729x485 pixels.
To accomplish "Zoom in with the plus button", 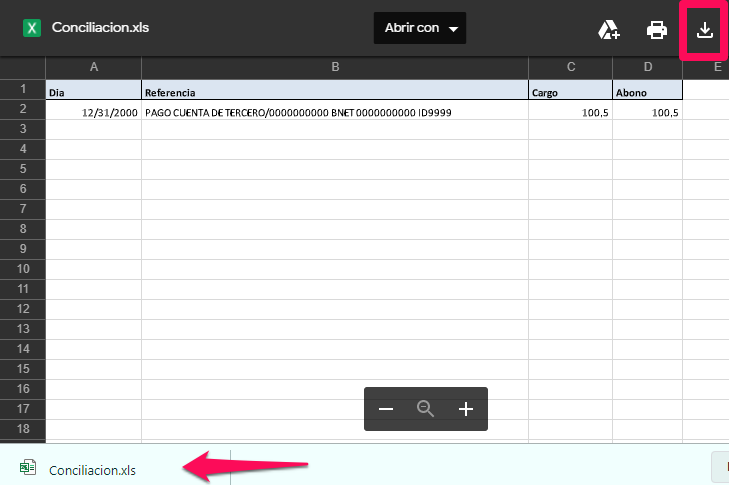I will pos(465,409).
